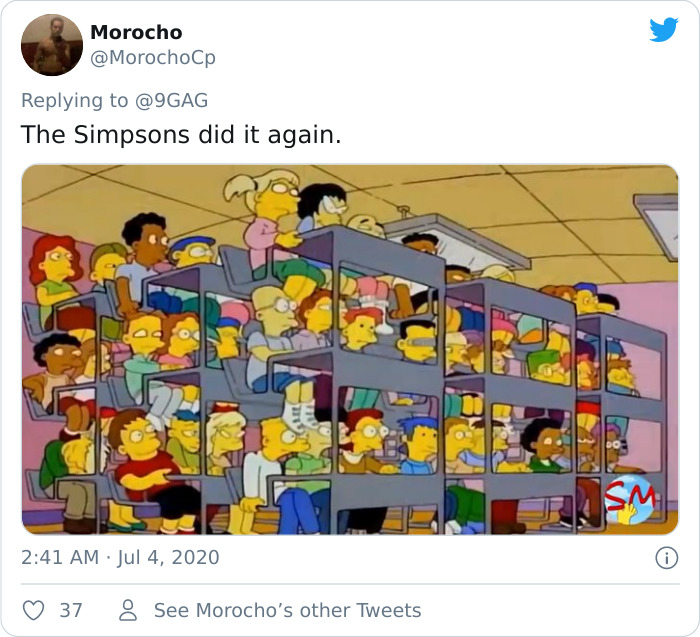The width and height of the screenshot is (700, 637).
Task: Click the person silhouette icon
Action: click(x=128, y=610)
